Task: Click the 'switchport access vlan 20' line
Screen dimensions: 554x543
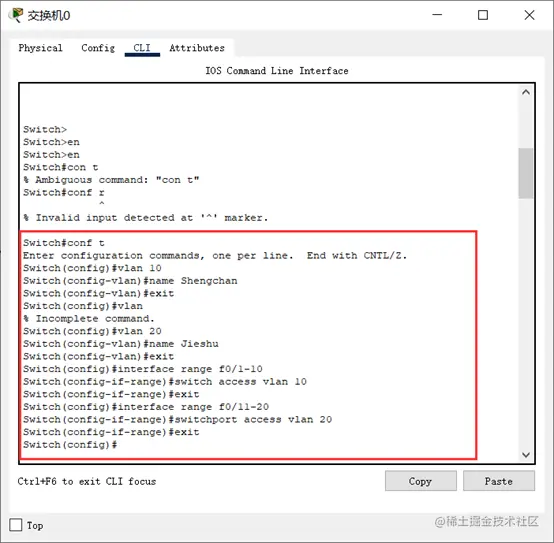Action: (177, 419)
